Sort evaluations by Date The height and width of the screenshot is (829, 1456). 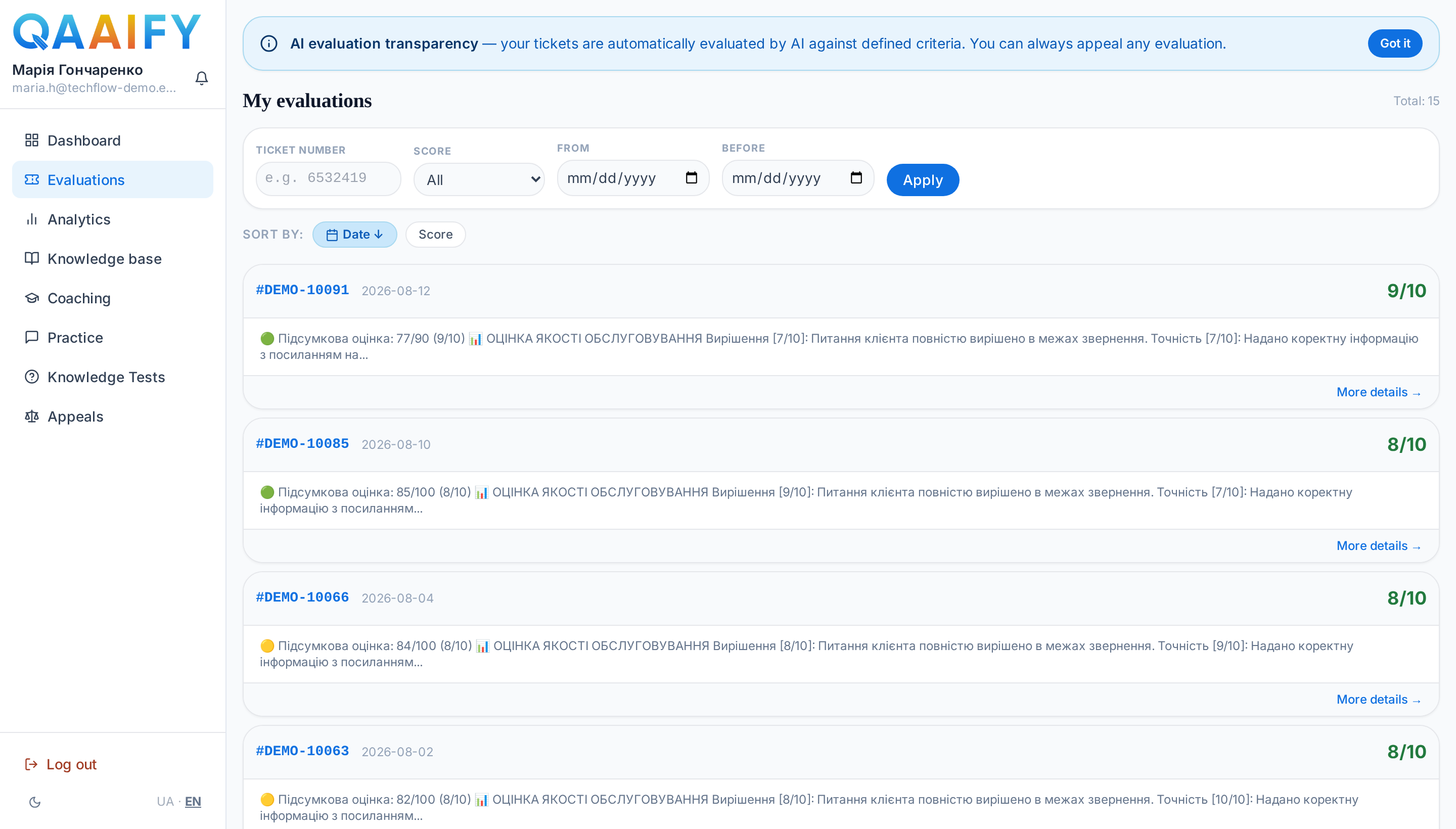pos(354,234)
